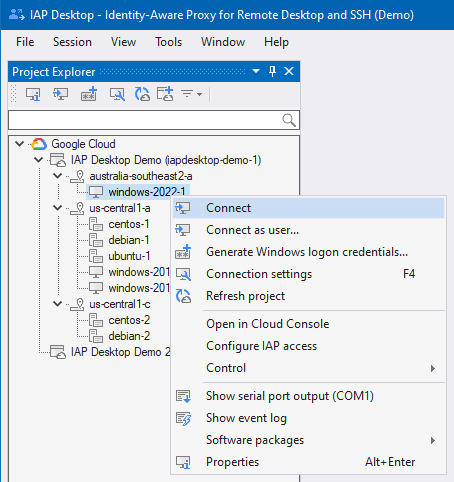Viewport: 454px width, 482px height.
Task: Close the Project Explorer panel
Action: (289, 71)
